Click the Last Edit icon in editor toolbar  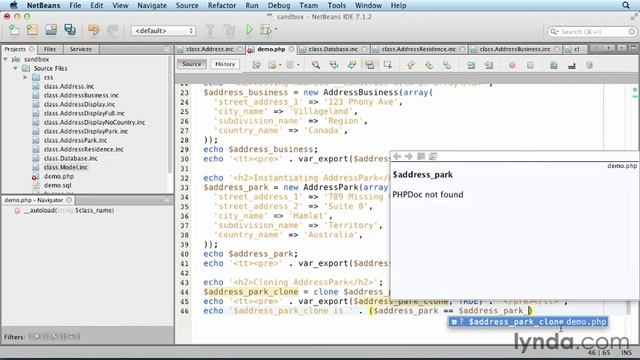[256, 65]
